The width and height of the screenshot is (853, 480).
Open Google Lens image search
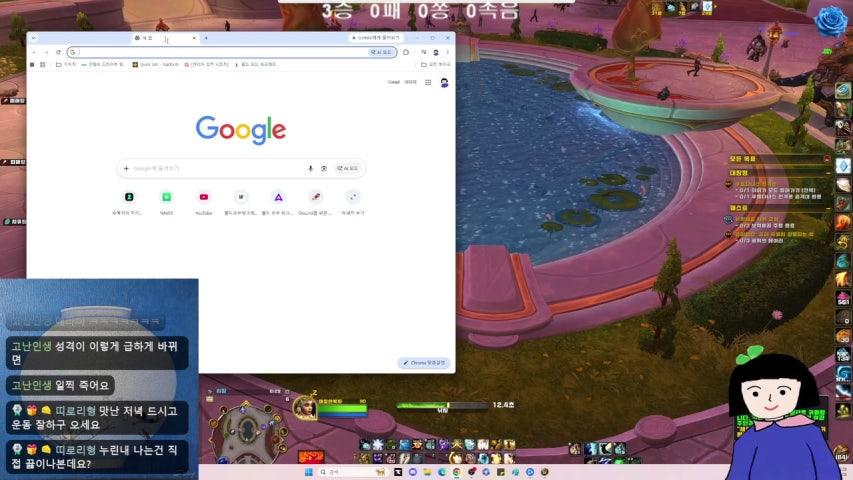[x=324, y=169]
